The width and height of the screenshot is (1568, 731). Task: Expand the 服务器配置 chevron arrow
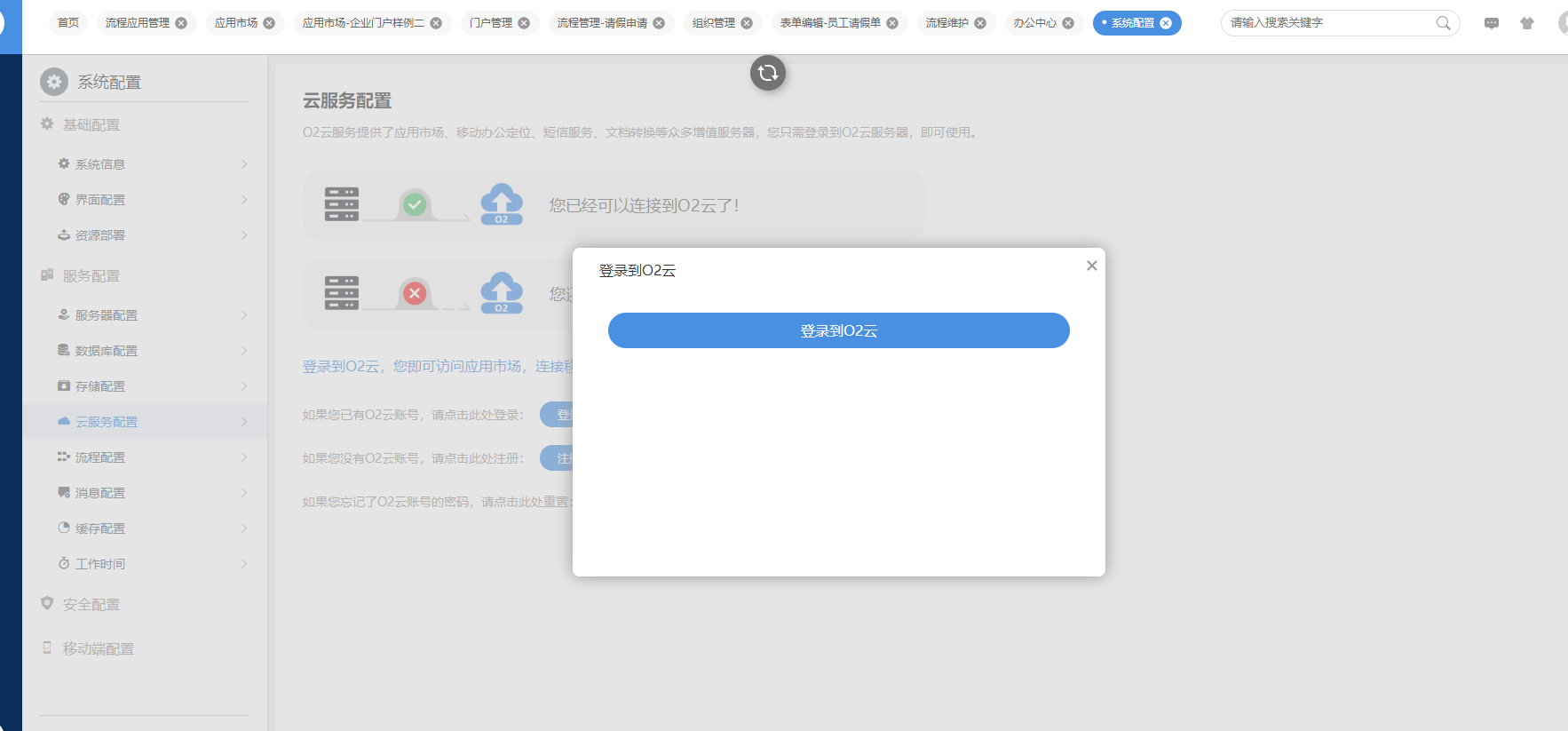[244, 315]
